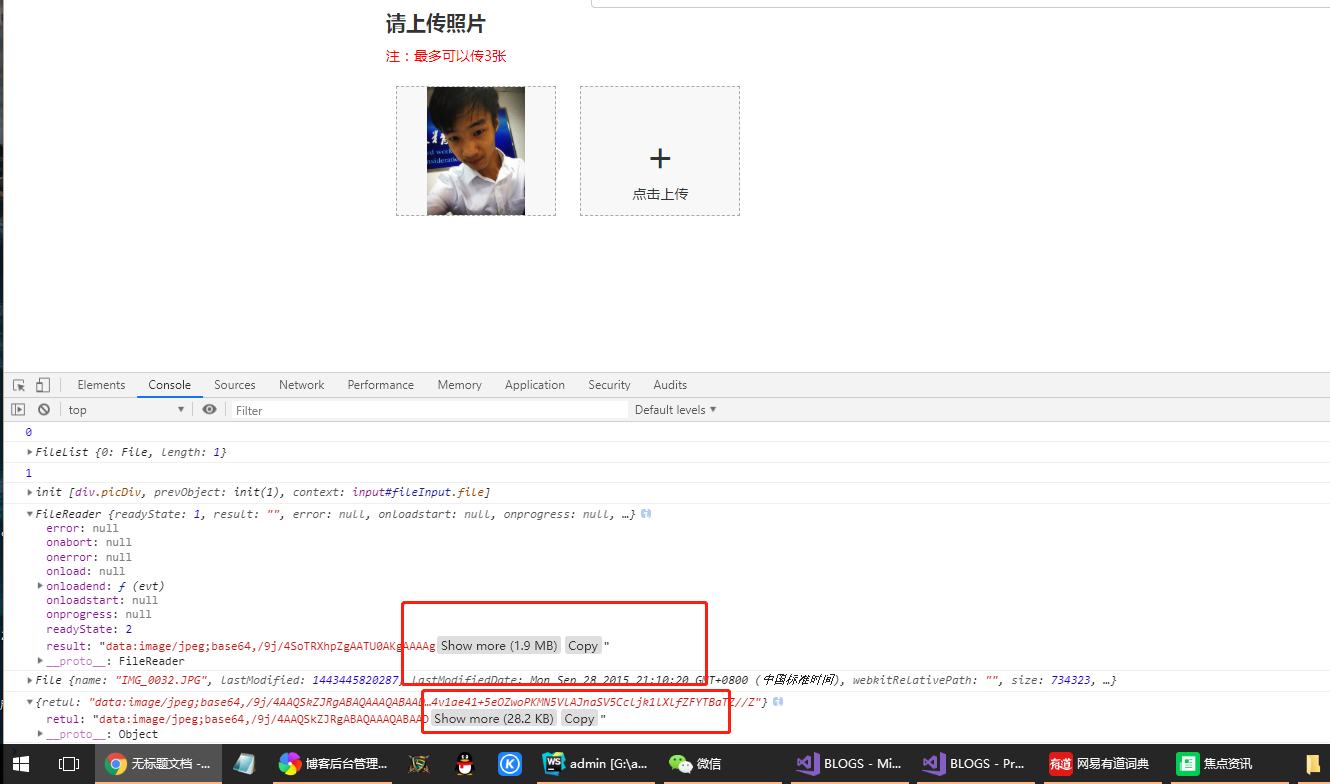Screen dimensions: 1330x784
Task: Open the Elements tab
Action: pos(101,385)
